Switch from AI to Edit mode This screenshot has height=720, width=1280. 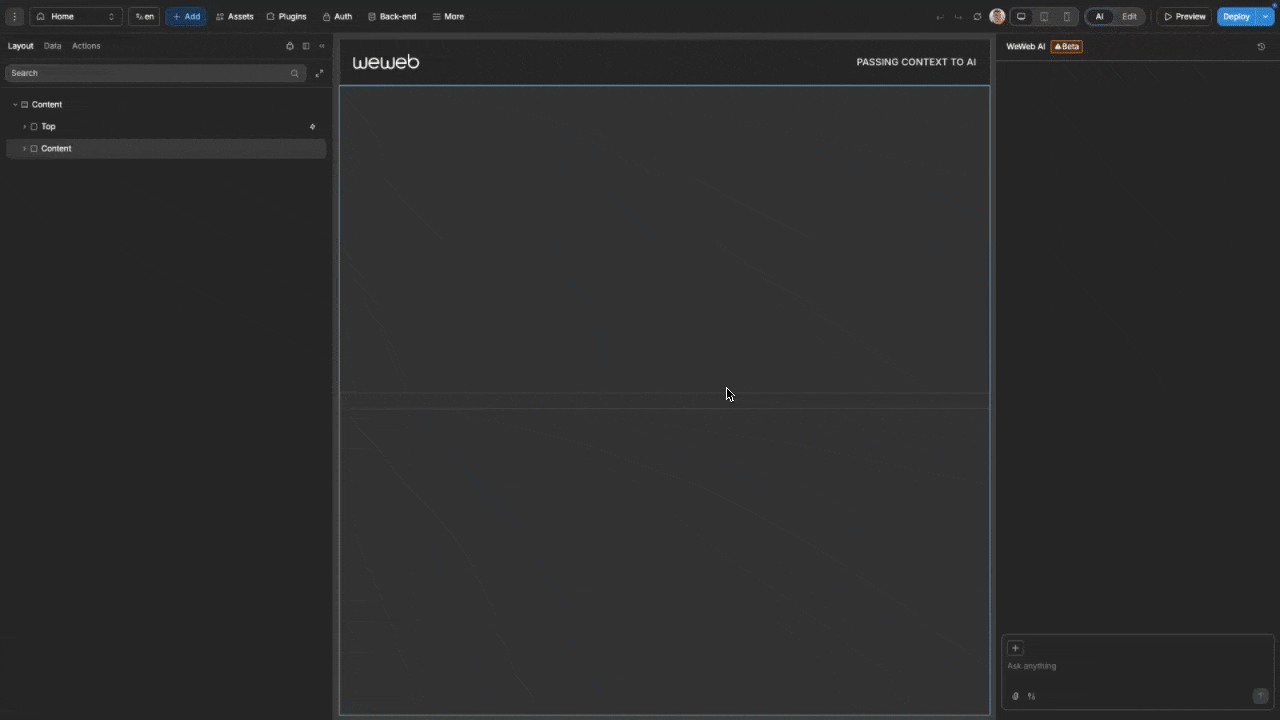coord(1129,16)
